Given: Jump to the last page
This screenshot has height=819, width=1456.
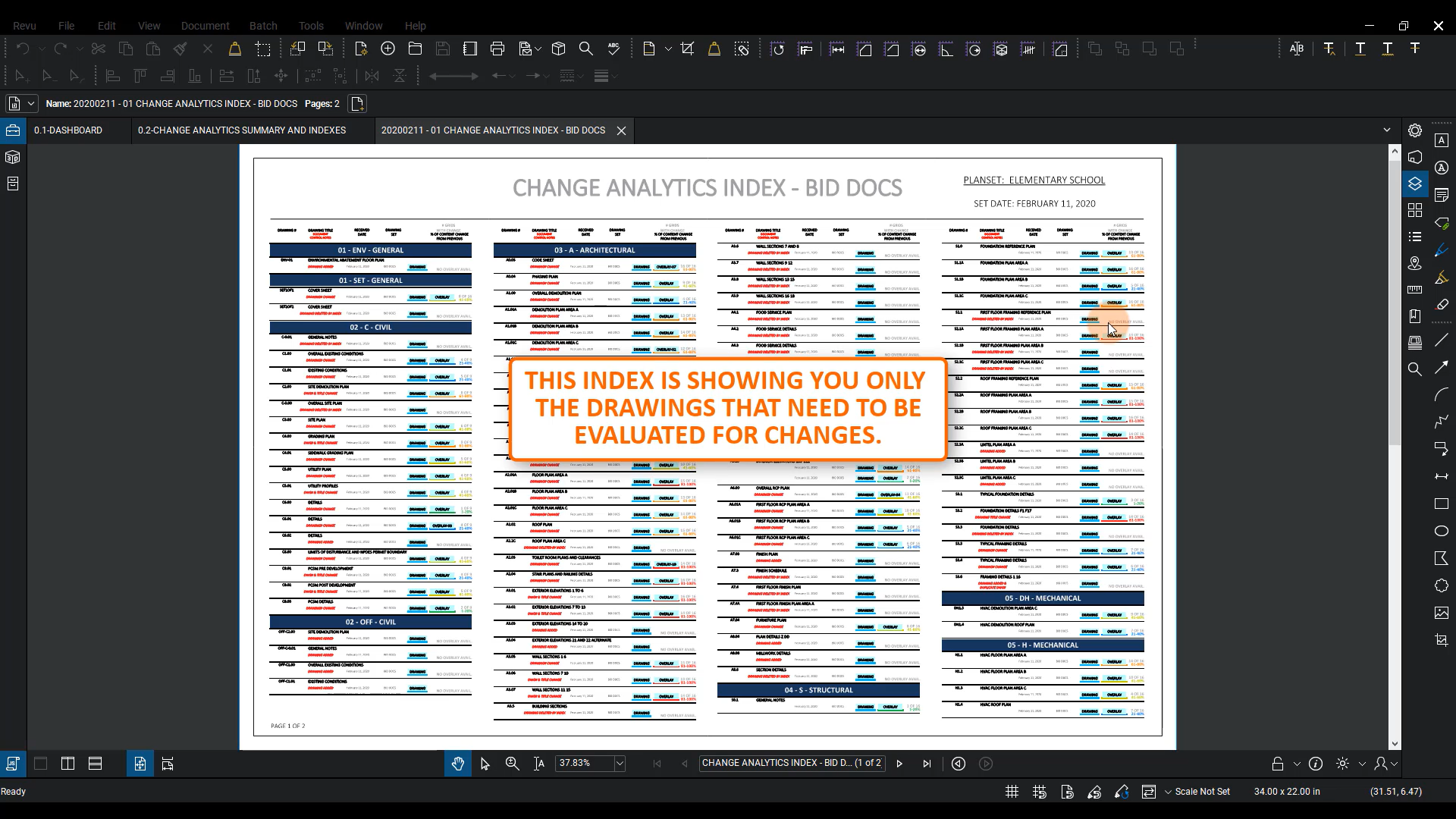Looking at the screenshot, I should [927, 764].
